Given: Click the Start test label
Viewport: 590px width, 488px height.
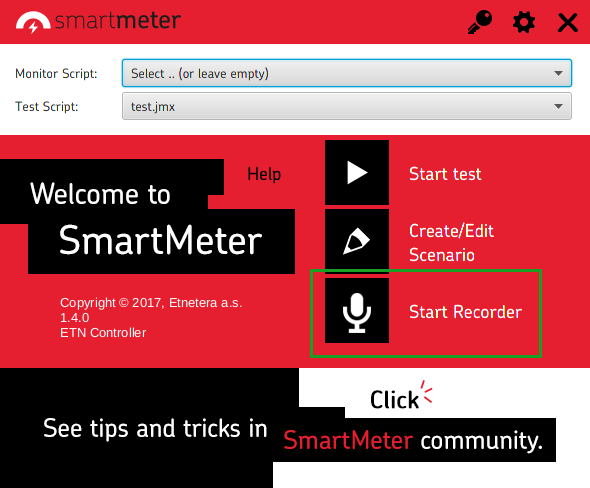Looking at the screenshot, I should (x=445, y=174).
